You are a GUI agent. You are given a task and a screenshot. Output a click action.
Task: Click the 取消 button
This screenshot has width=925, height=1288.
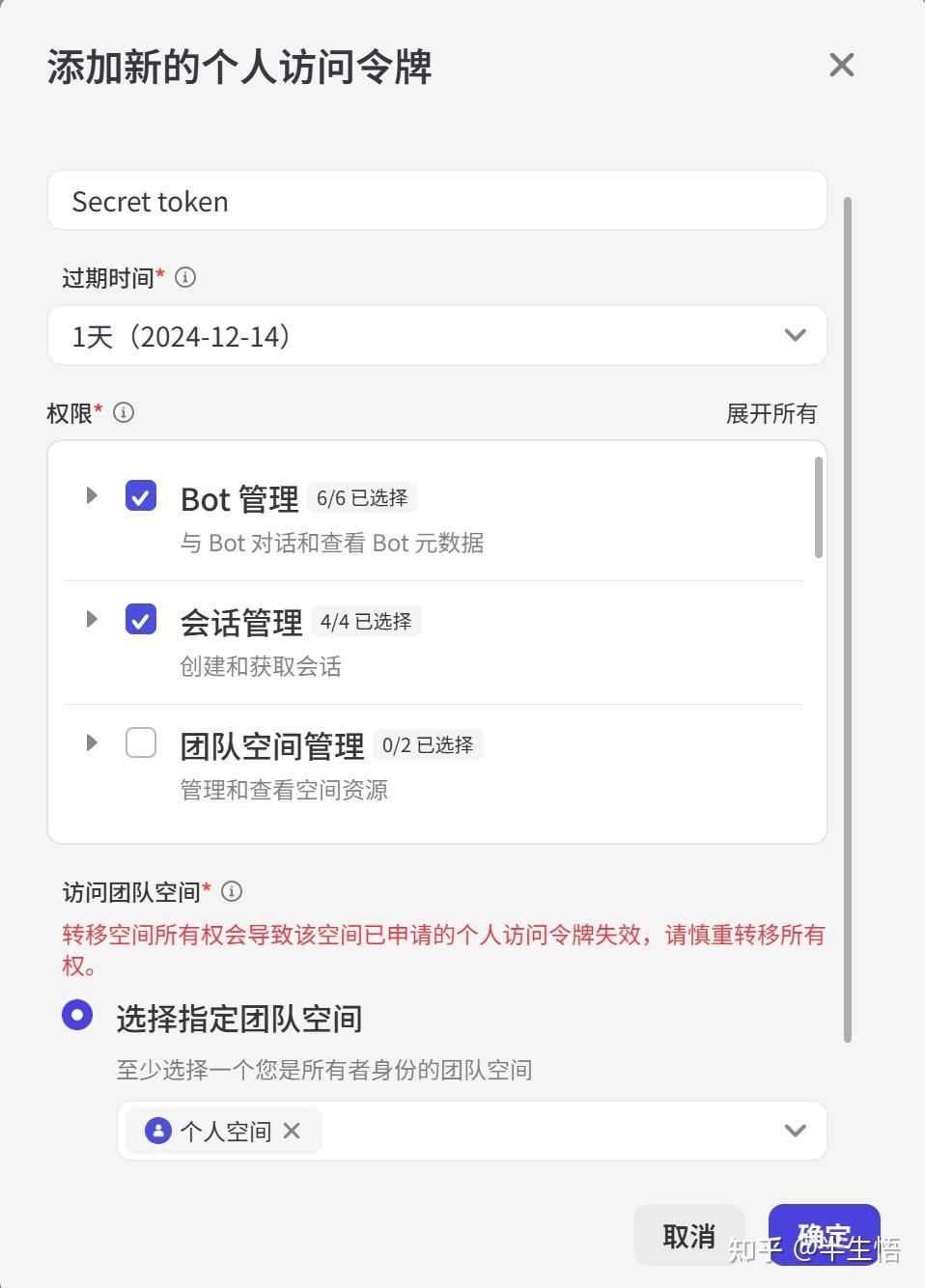(x=688, y=1235)
